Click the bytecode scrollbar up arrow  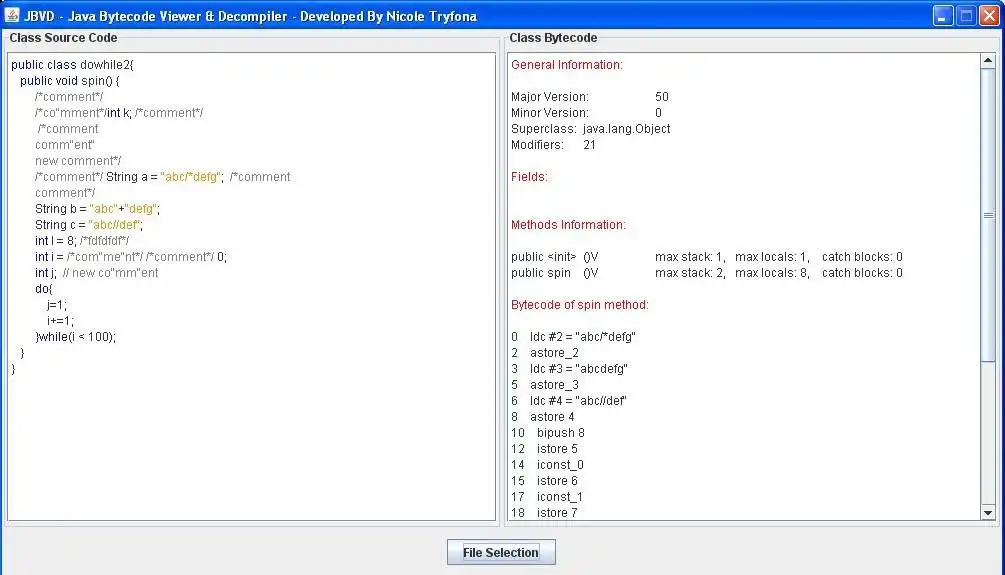988,60
